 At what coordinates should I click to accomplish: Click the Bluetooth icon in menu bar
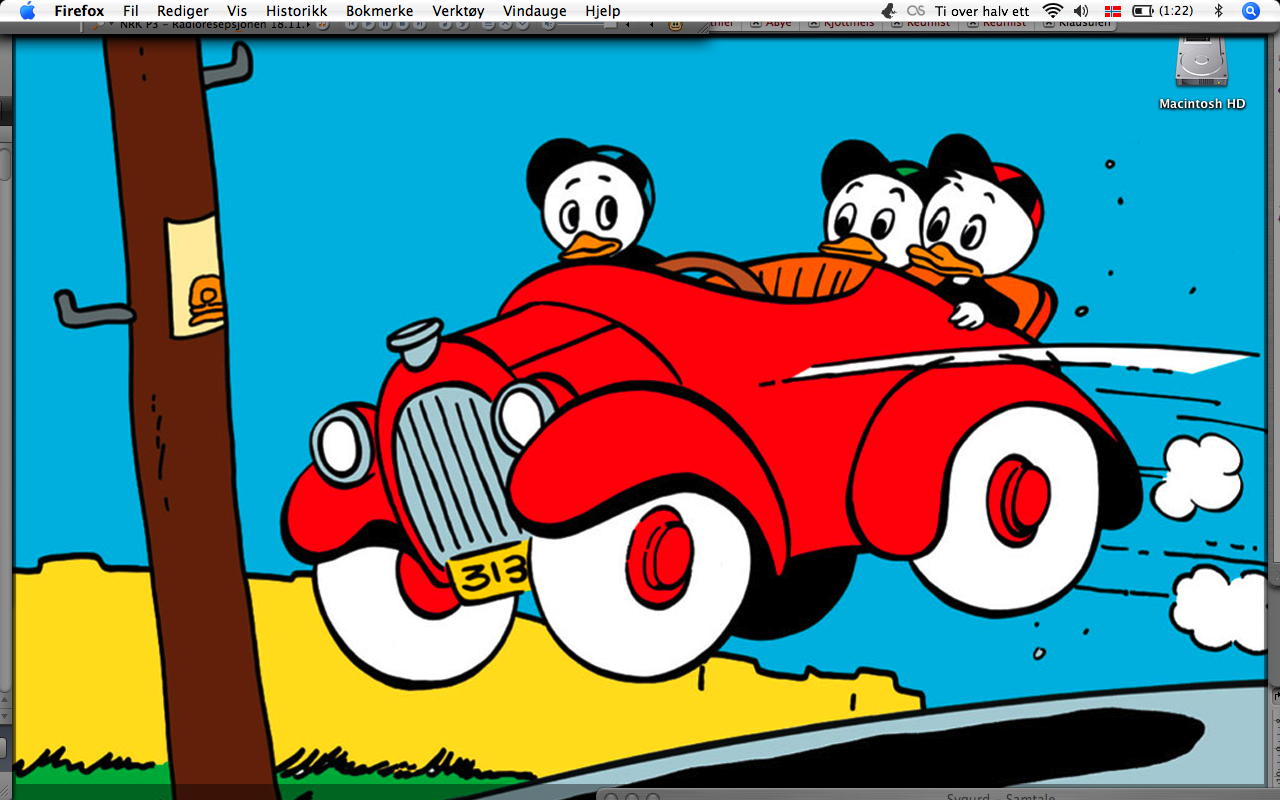(x=1218, y=11)
